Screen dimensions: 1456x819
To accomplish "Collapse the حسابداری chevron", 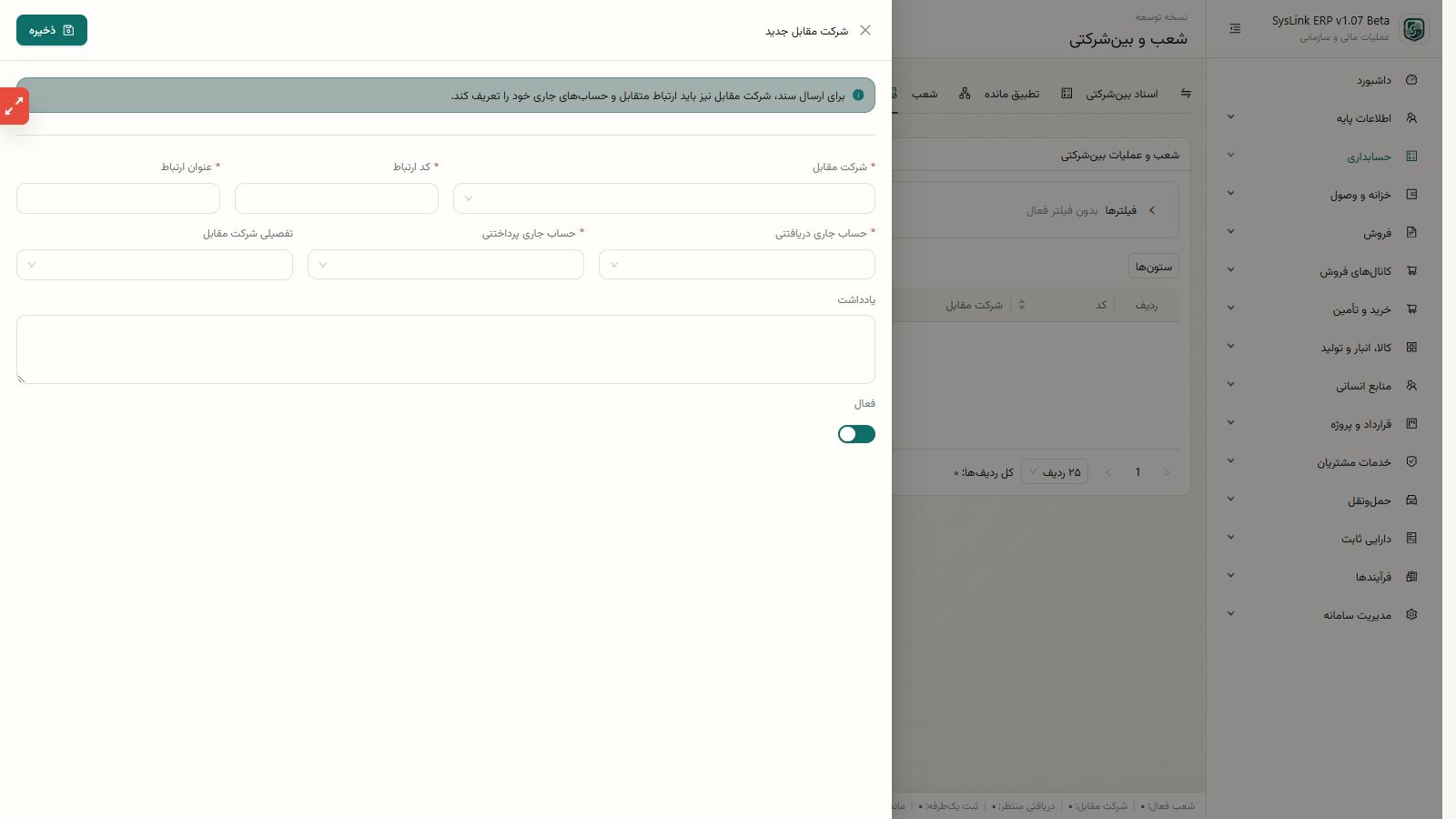I will click(1230, 155).
